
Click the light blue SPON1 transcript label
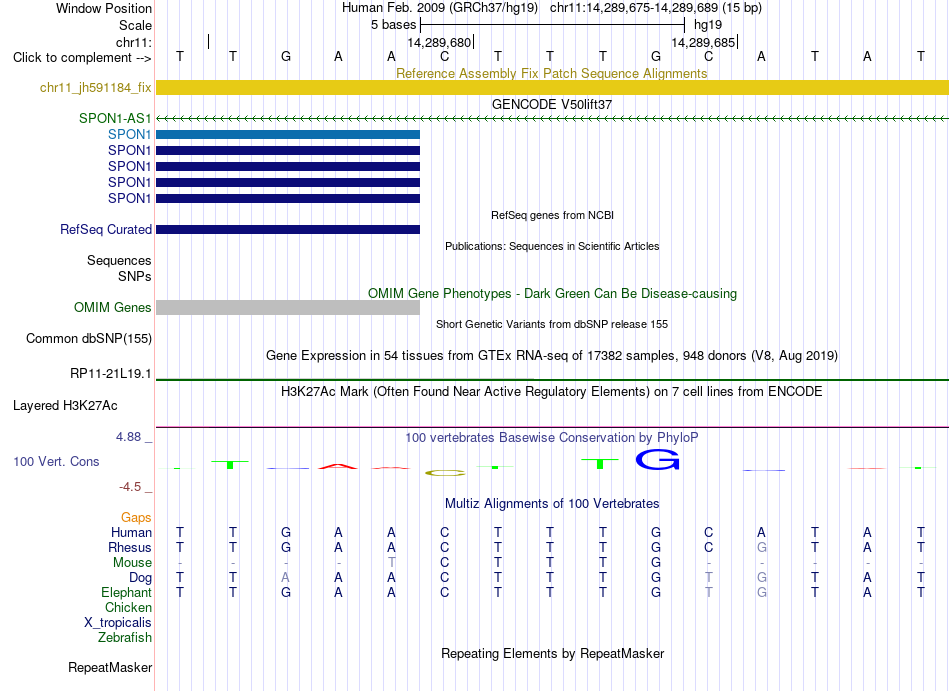(x=130, y=134)
